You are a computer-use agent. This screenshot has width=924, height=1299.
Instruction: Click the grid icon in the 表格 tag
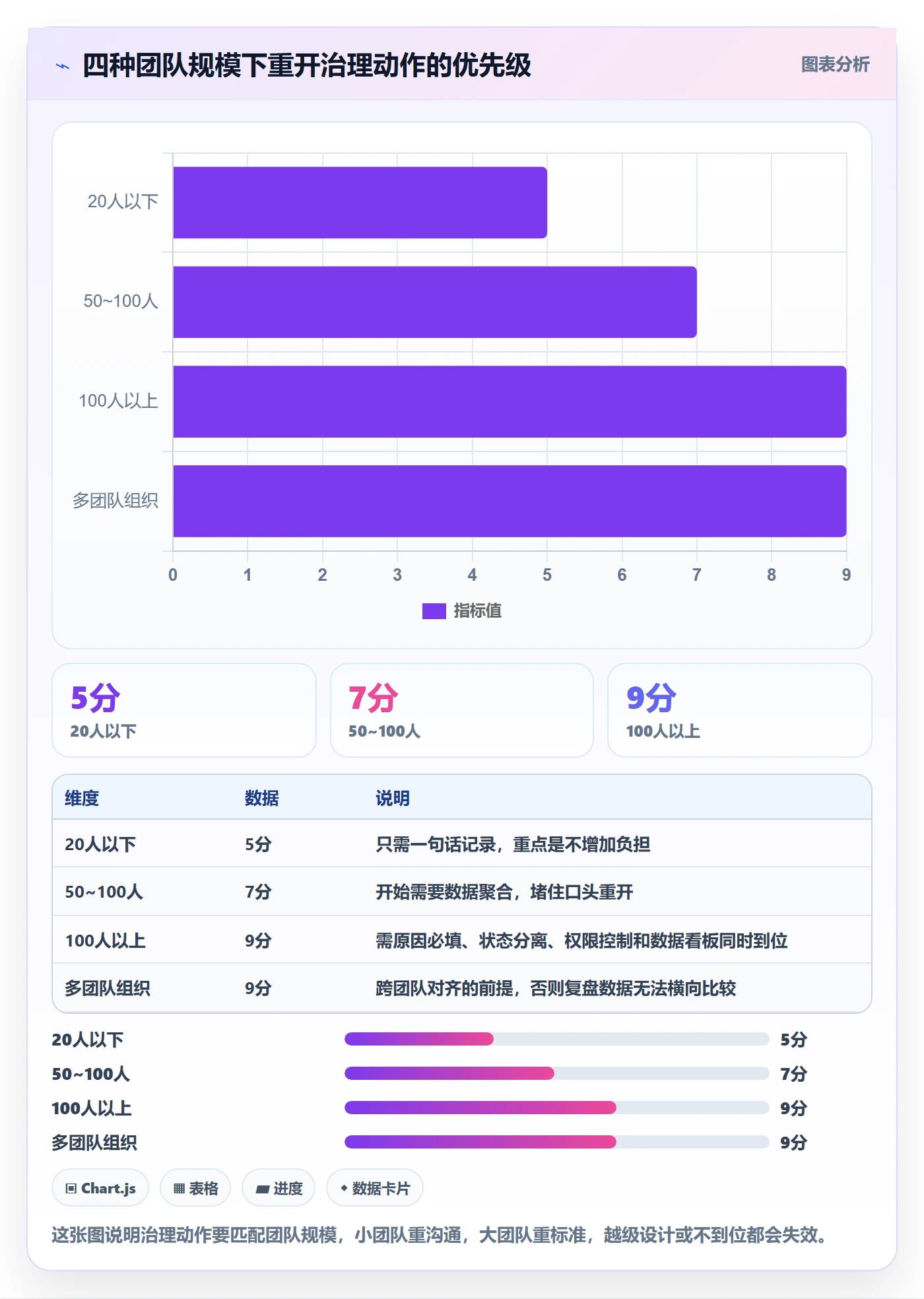point(179,1189)
